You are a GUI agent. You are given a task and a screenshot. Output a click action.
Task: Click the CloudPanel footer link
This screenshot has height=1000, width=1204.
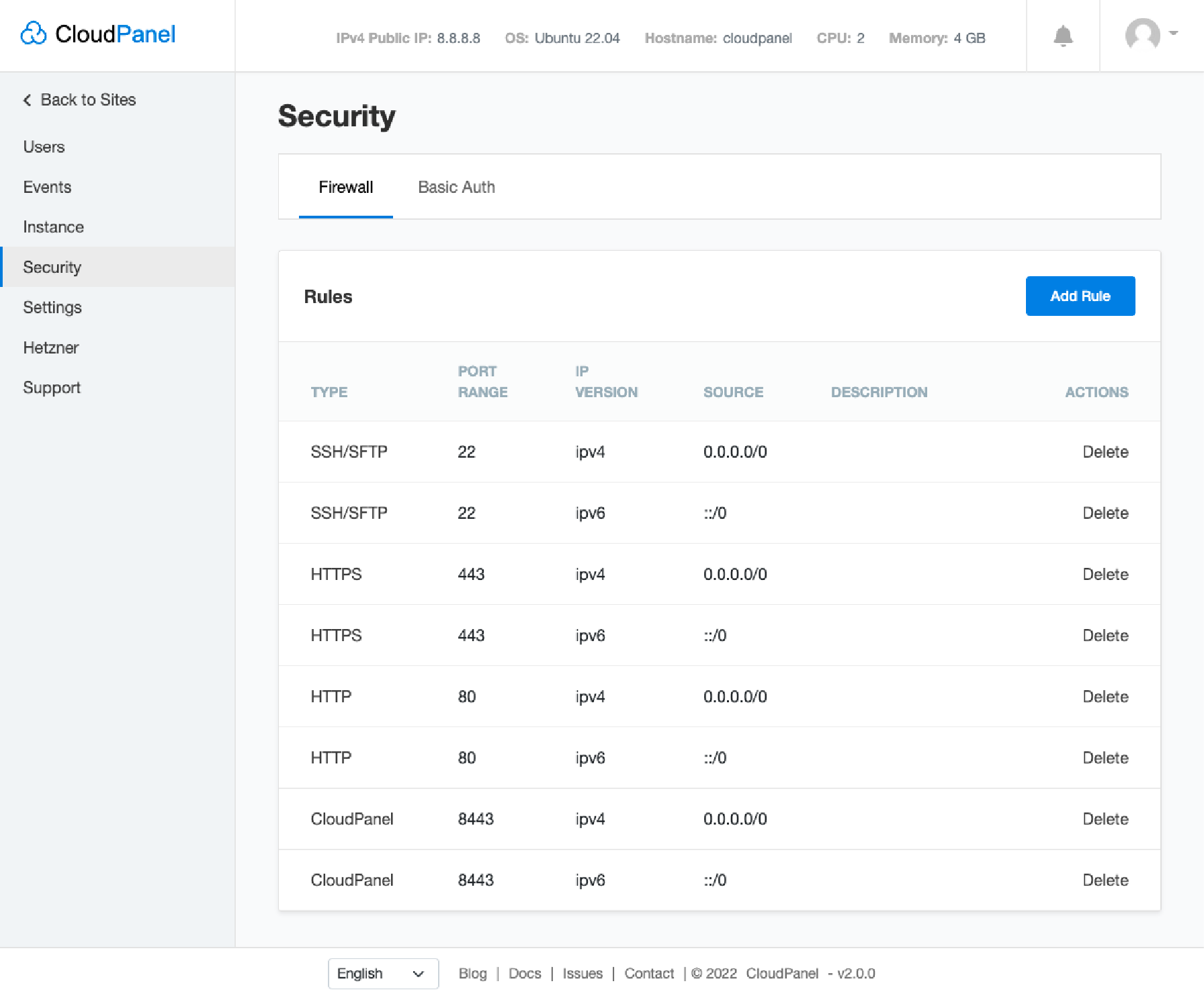click(782, 973)
